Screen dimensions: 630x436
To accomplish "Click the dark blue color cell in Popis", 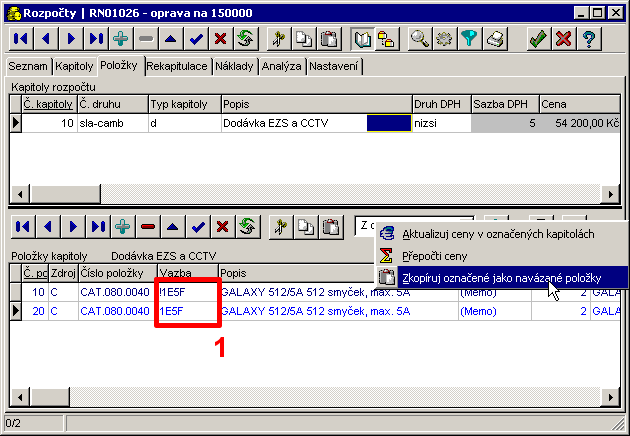I will pyautogui.click(x=389, y=122).
